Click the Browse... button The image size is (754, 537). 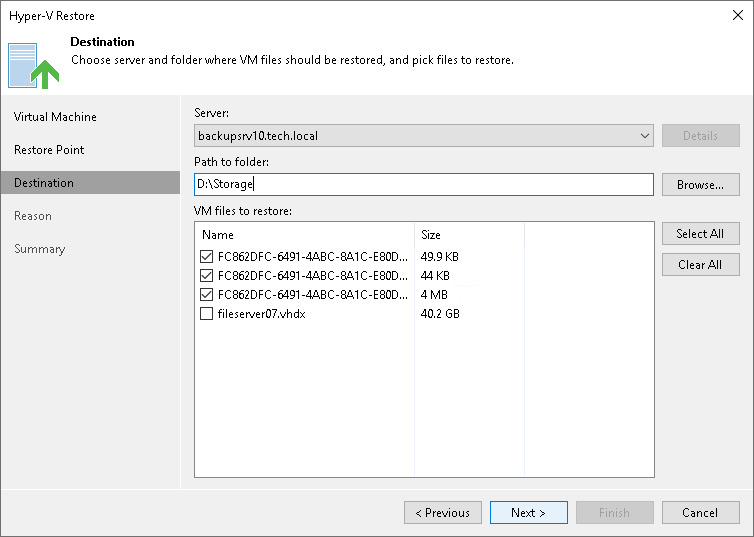(x=700, y=185)
